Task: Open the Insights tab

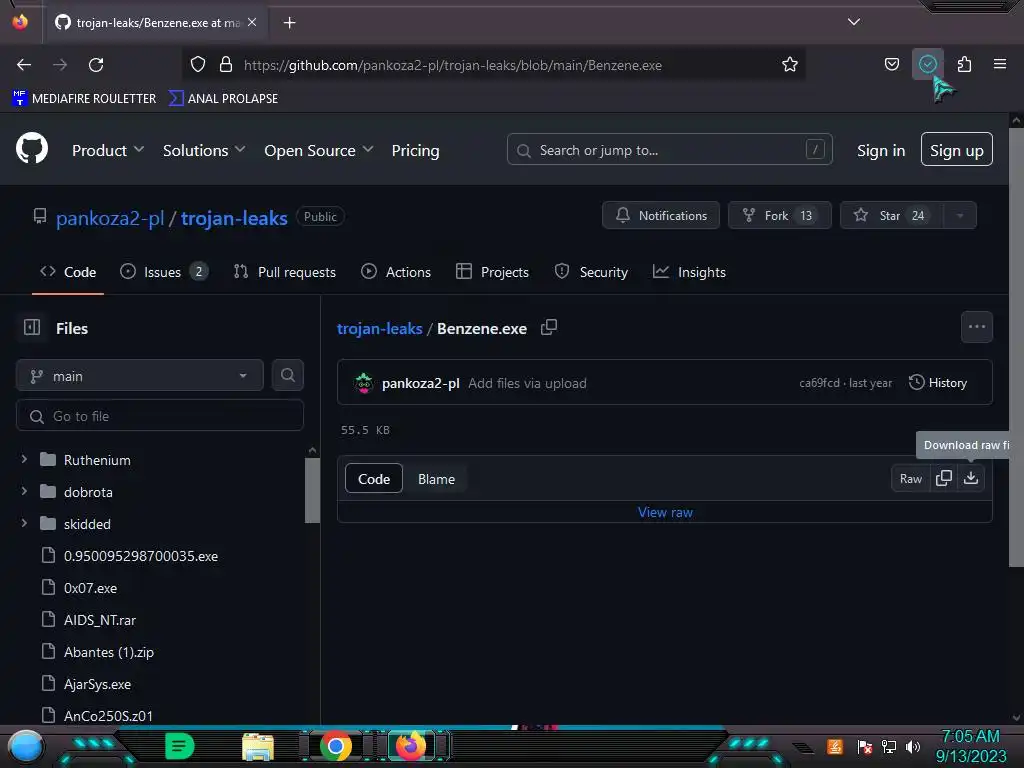Action: 689,272
